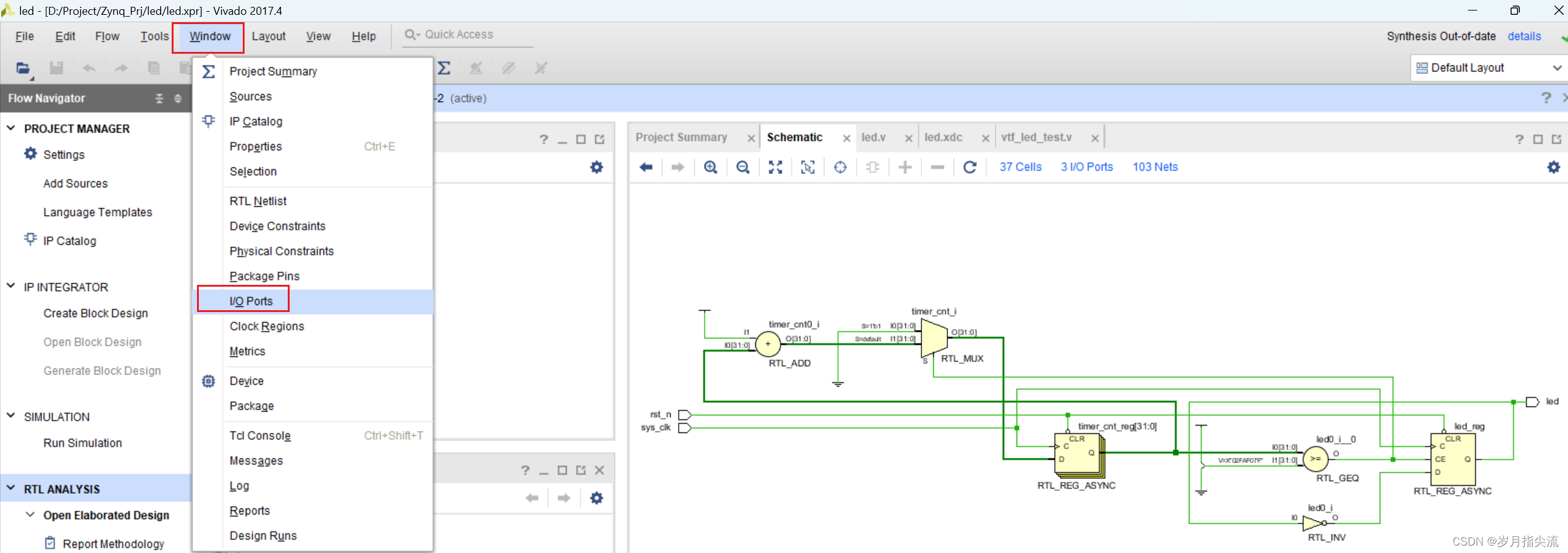Viewport: 1568px width, 553px height.
Task: Click the auto-fit selection schematic icon
Action: (808, 167)
